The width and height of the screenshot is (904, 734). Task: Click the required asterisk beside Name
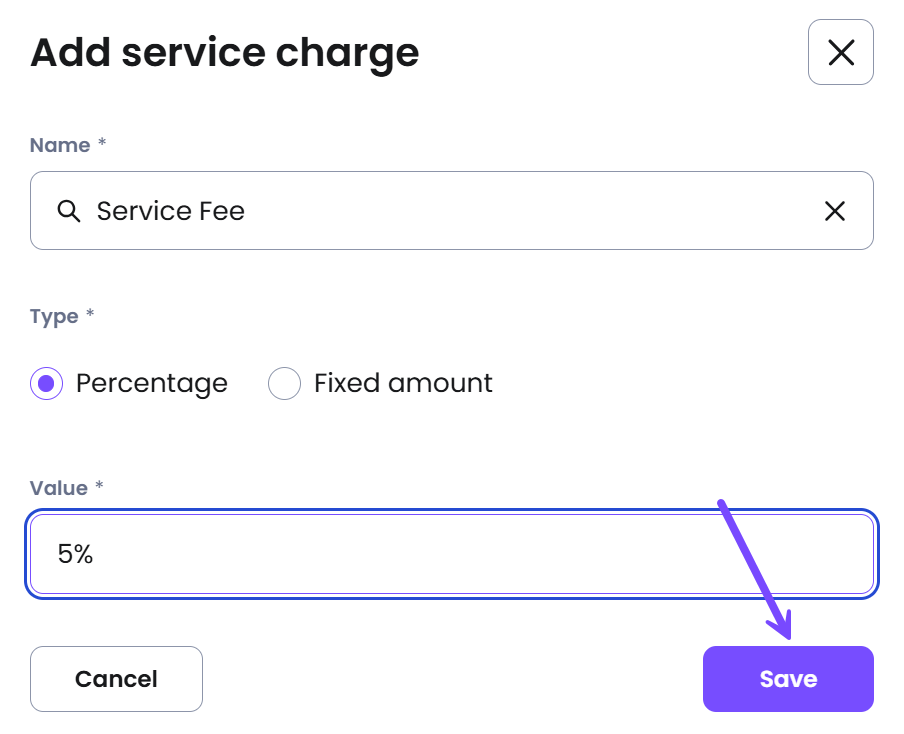(102, 141)
